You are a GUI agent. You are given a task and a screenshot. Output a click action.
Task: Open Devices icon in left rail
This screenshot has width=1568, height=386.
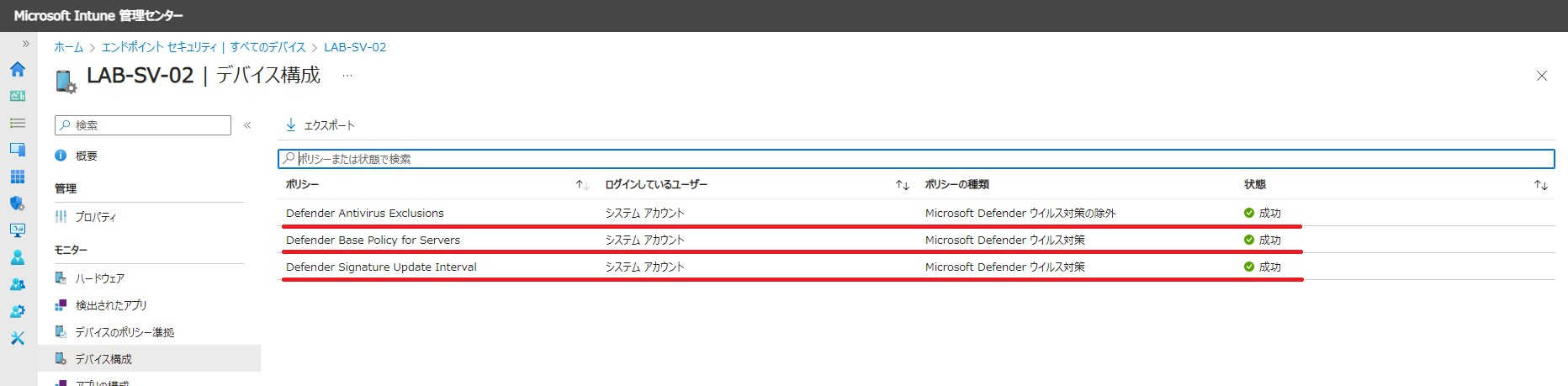pyautogui.click(x=17, y=150)
